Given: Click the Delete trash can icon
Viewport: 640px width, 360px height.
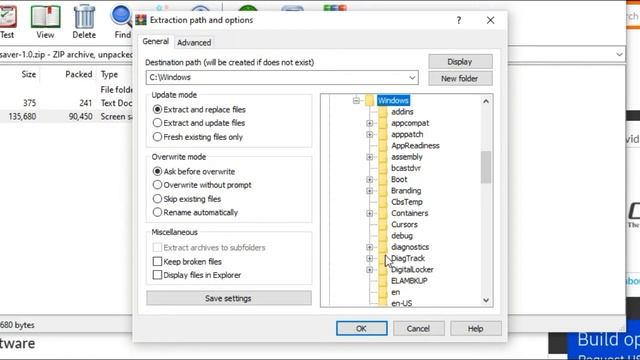Looking at the screenshot, I should coord(84,17).
